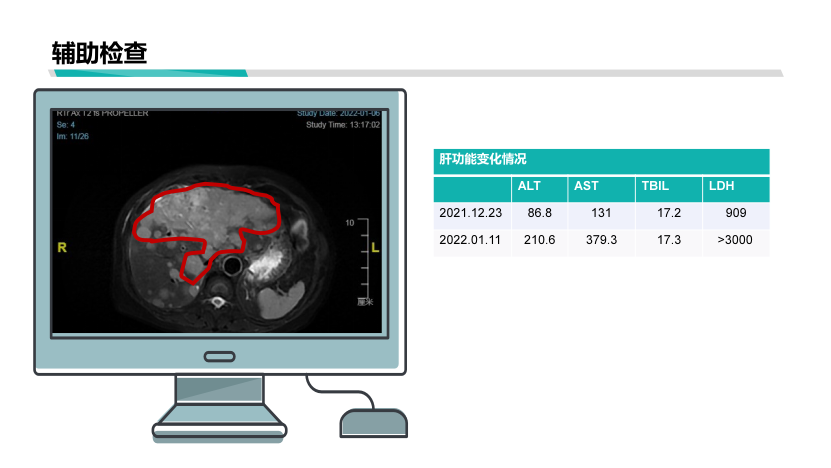The width and height of the screenshot is (831, 468).
Task: Click the ALT column header
Action: point(539,189)
